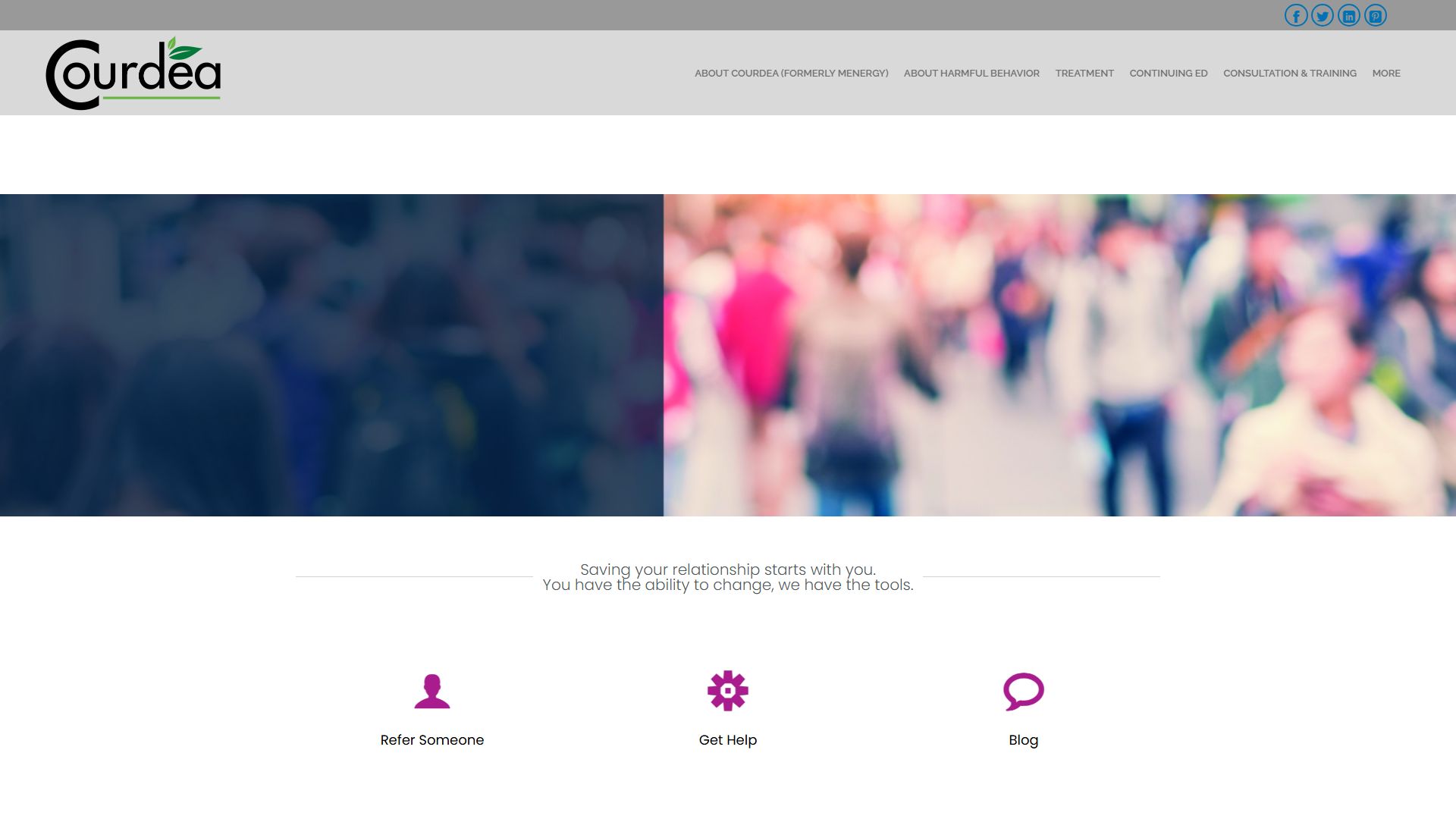This screenshot has height=819, width=1456.
Task: Click the purple person icon
Action: [x=432, y=691]
